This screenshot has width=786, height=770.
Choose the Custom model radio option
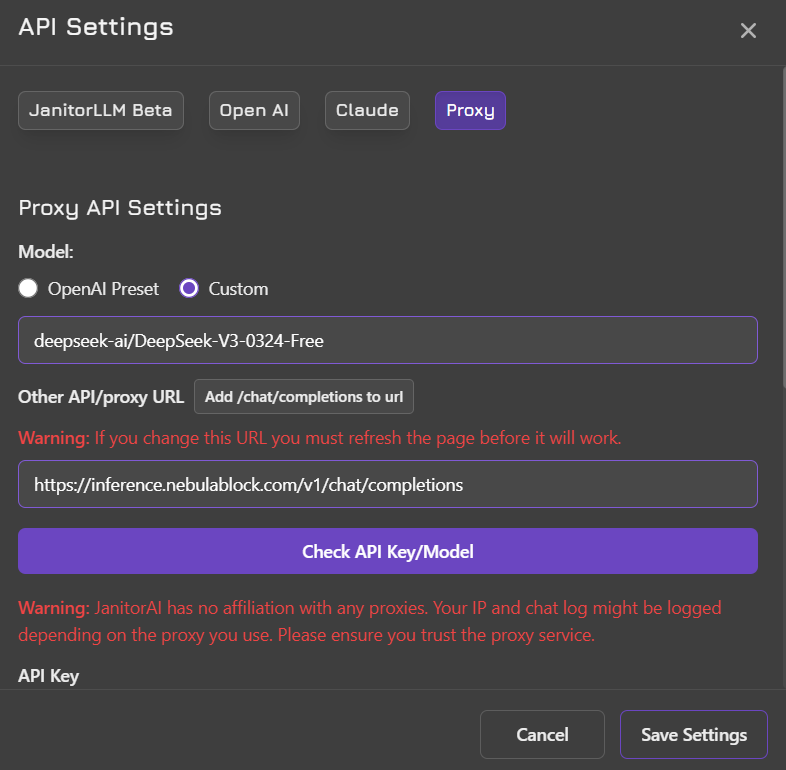tap(189, 288)
